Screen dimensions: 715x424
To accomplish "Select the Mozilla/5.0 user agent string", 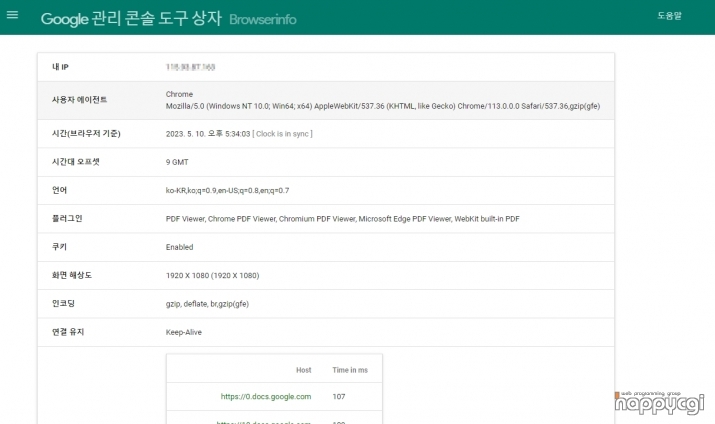I will pos(383,106).
